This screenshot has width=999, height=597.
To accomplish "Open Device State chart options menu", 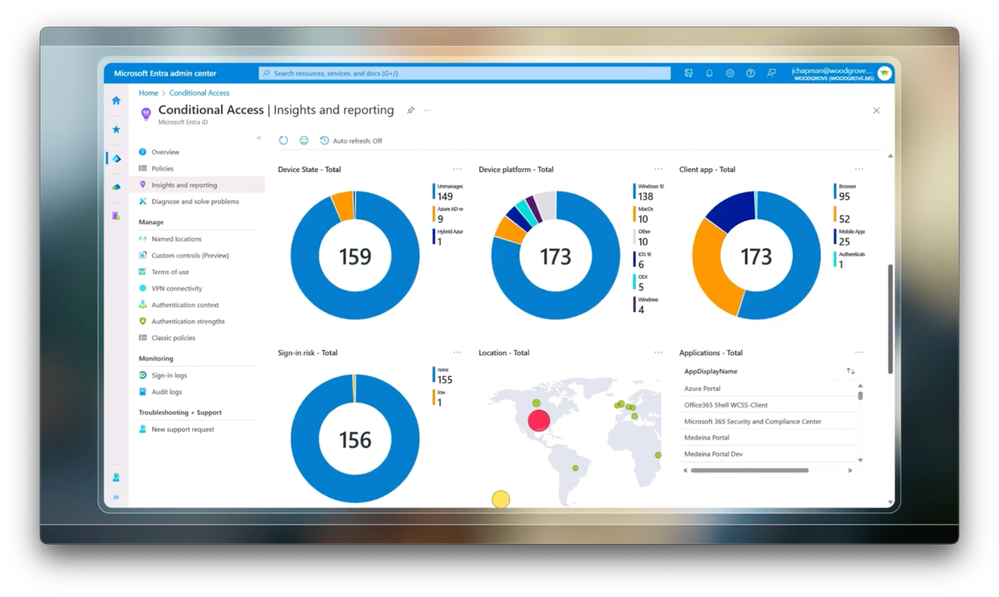I will click(x=457, y=169).
